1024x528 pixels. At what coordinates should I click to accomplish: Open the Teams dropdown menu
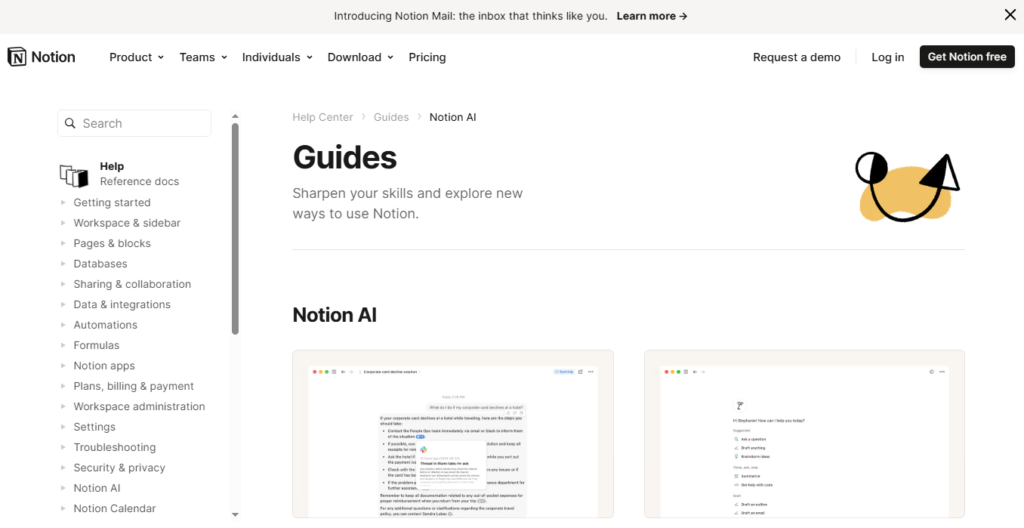point(203,57)
